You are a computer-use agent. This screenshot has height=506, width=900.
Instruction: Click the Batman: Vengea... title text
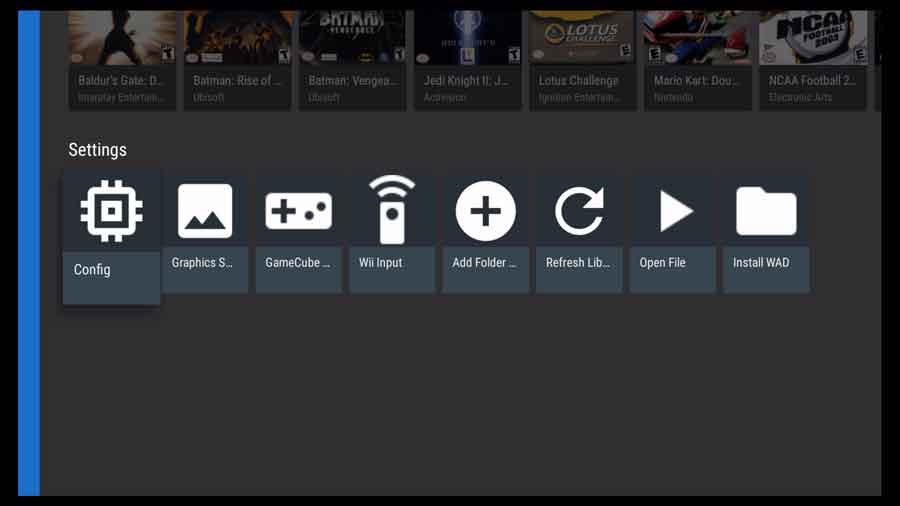tap(352, 81)
